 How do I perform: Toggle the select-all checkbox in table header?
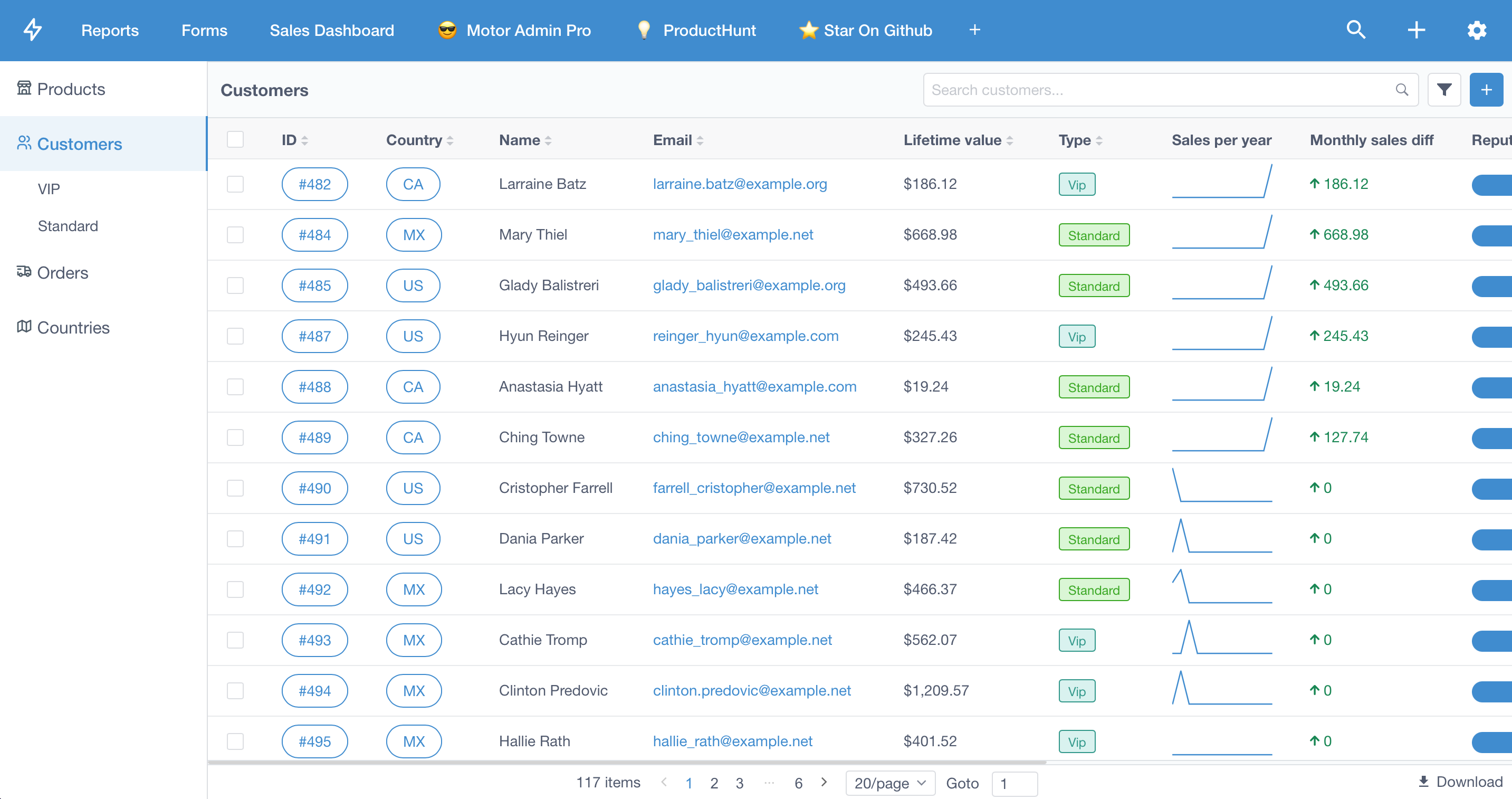click(235, 140)
